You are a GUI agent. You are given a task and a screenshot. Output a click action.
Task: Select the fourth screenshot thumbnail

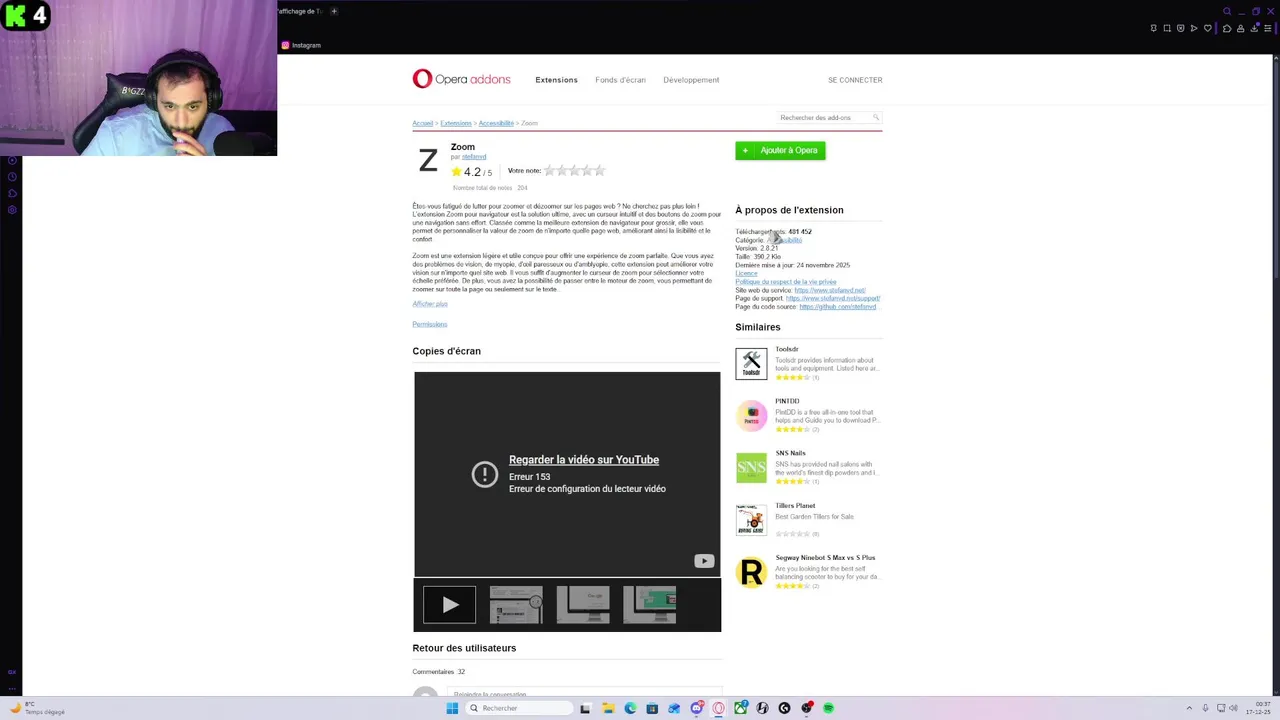coord(650,605)
